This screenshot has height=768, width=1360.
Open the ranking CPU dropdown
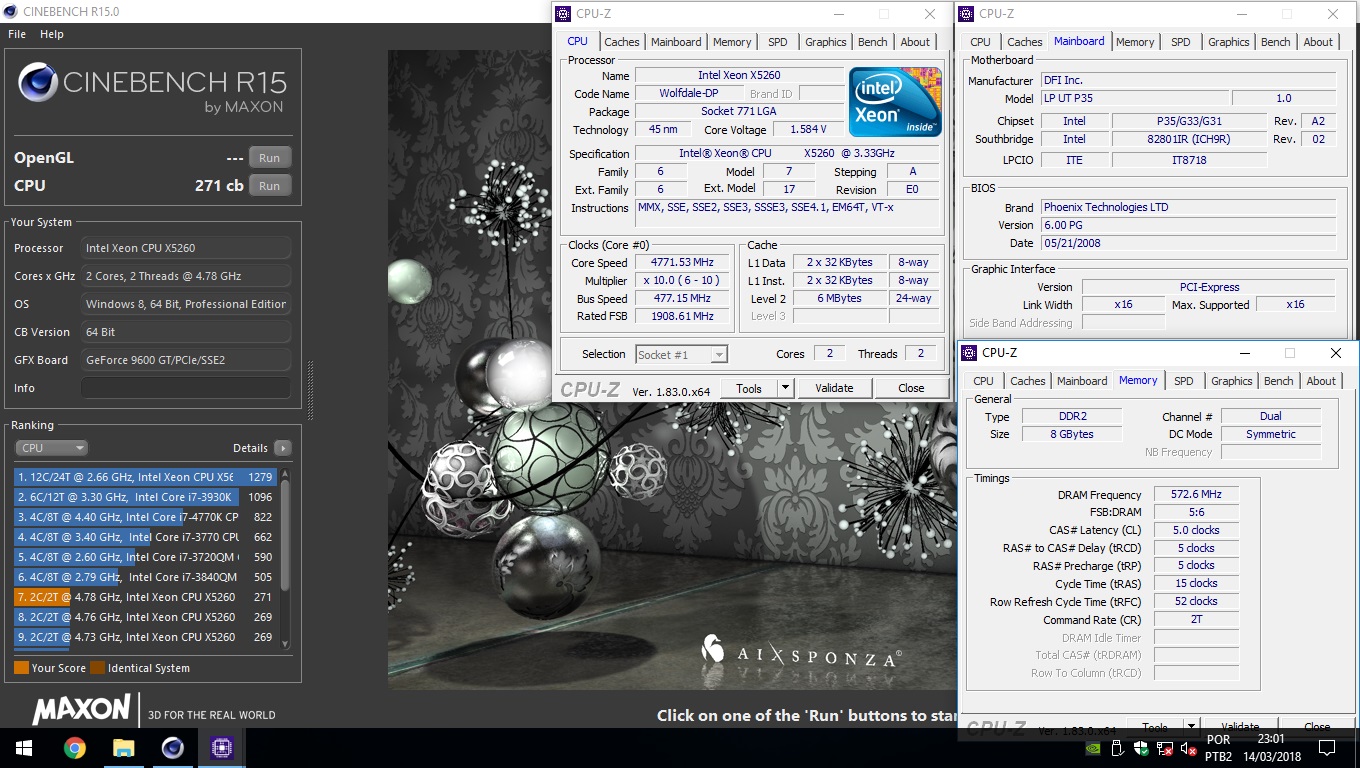point(52,448)
